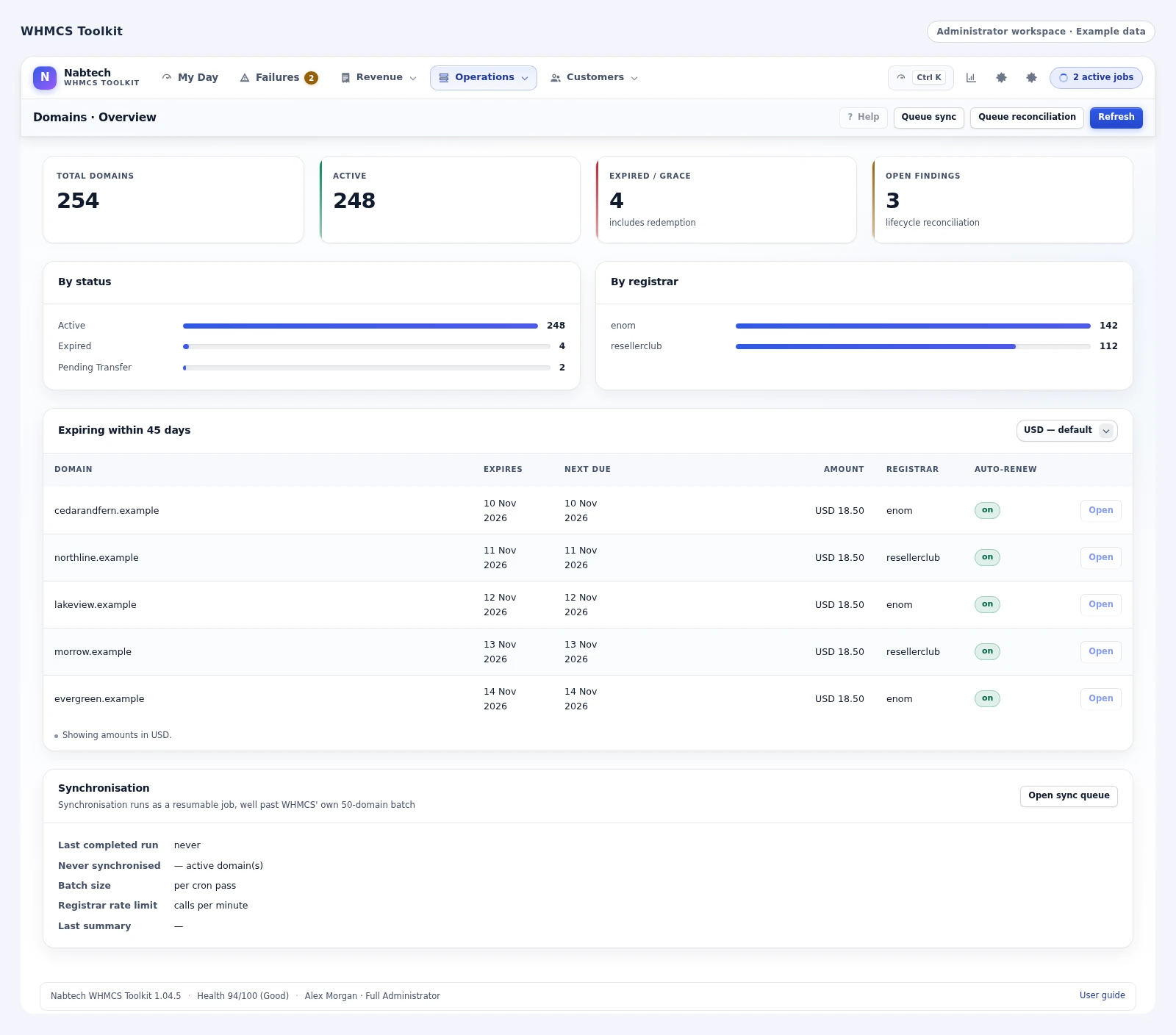The height and width of the screenshot is (1035, 1176).
Task: Click the DOMAIN column header
Action: coord(73,469)
